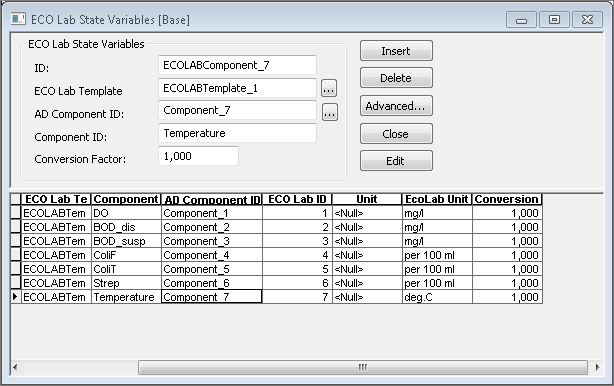Select the row selector for BOD_dis row
Screen dimensions: 614x386
point(16,227)
